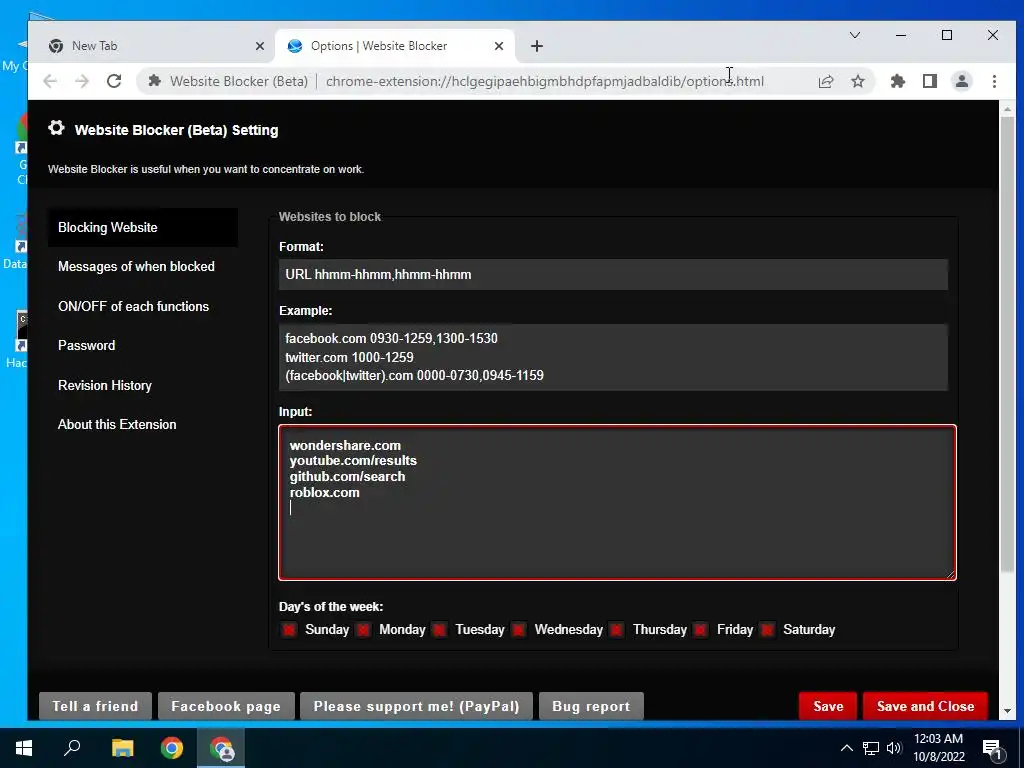Open the Chrome profile menu
Viewport: 1024px width, 768px height.
pyautogui.click(x=961, y=81)
